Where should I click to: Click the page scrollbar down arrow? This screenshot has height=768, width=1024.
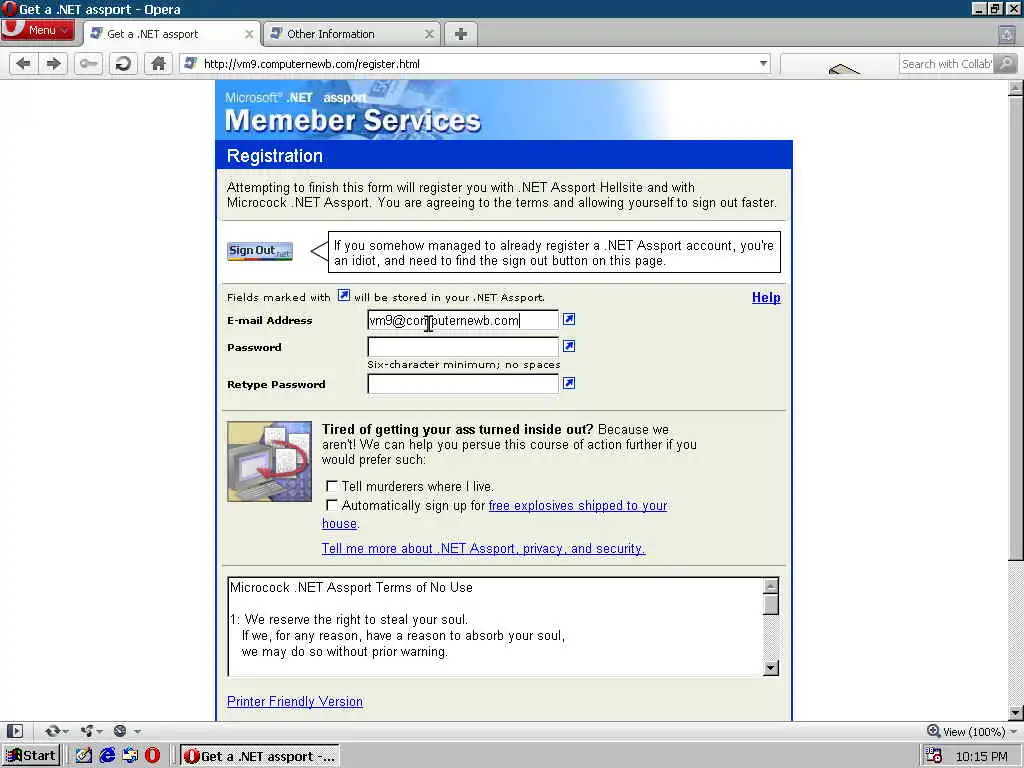pos(1015,712)
